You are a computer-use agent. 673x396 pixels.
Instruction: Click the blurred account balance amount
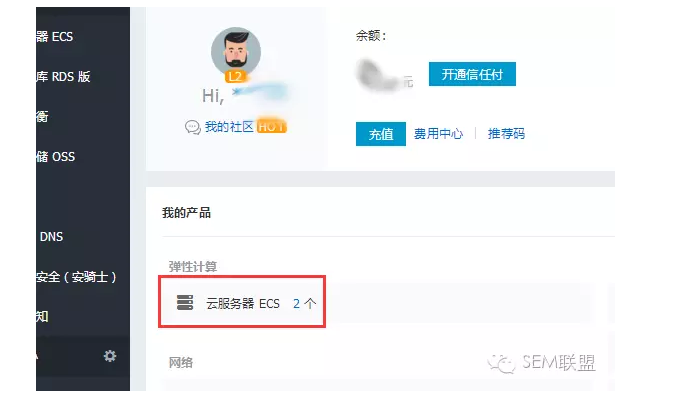pyautogui.click(x=379, y=76)
